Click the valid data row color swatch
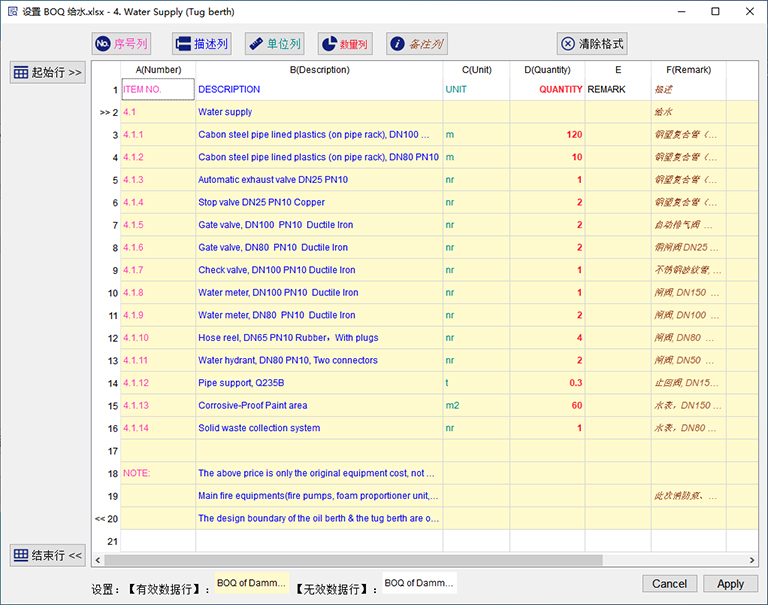 [251, 583]
